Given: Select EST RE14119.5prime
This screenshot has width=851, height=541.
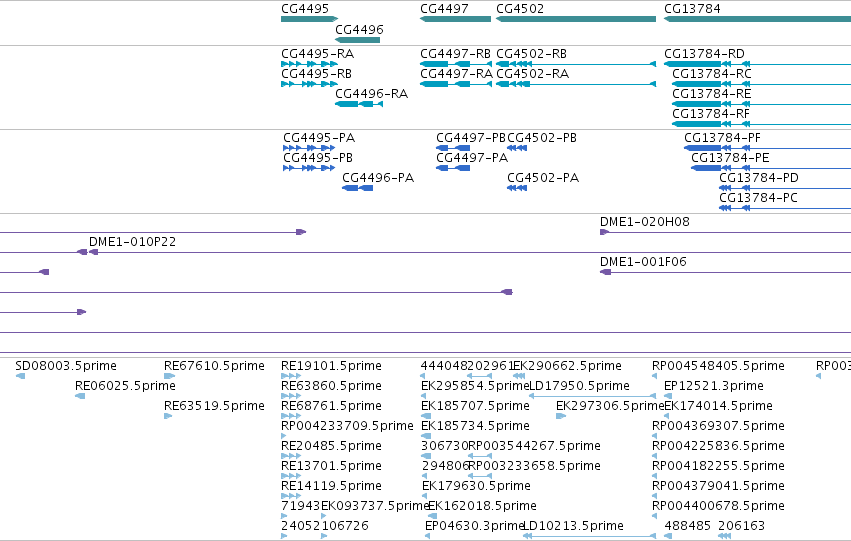Looking at the screenshot, I should coord(331,486).
